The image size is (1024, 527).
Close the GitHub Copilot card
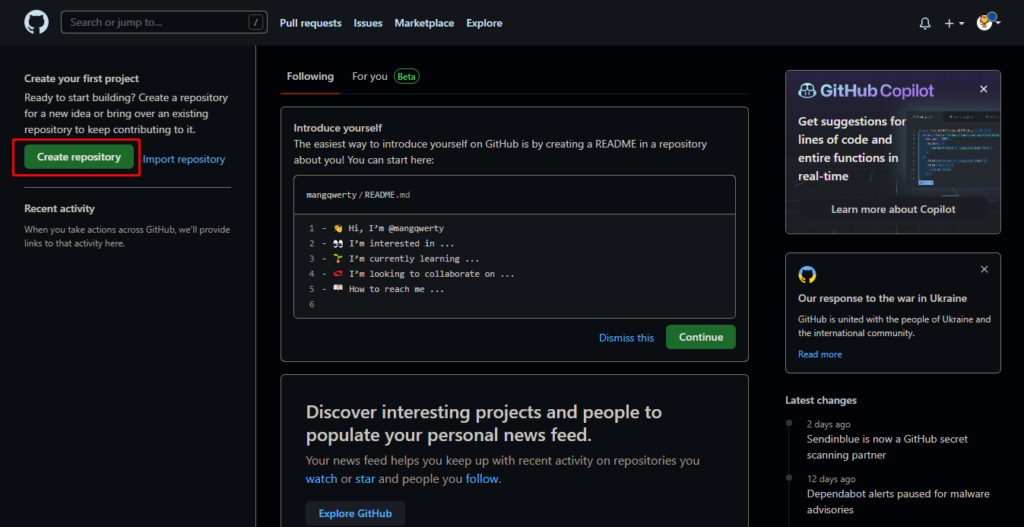point(983,90)
